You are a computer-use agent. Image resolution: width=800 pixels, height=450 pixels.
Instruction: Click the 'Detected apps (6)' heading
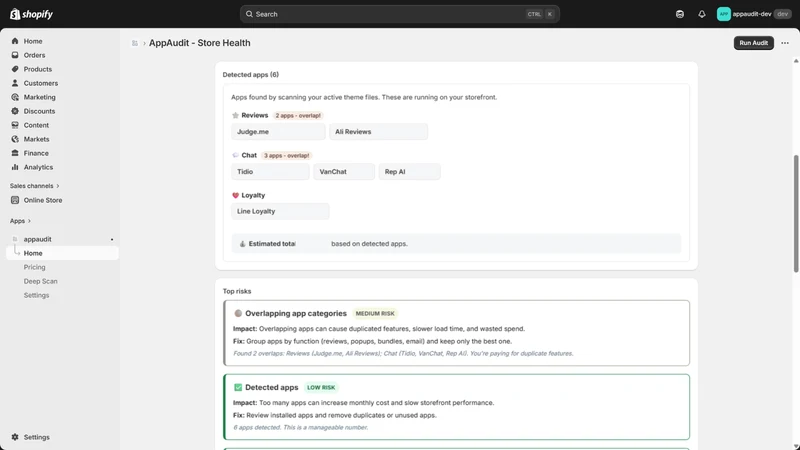251,74
